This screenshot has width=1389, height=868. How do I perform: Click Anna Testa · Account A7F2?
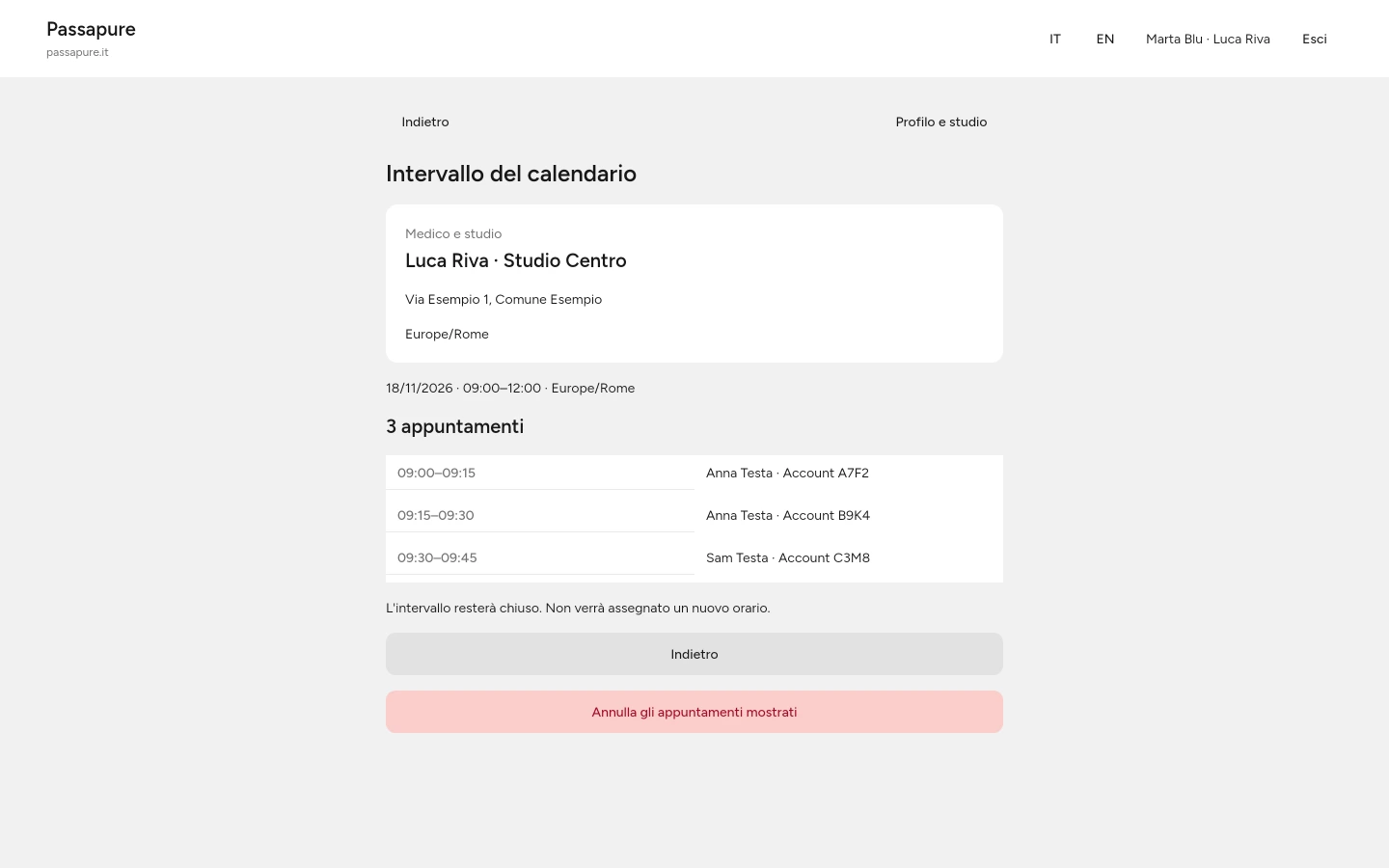click(787, 473)
